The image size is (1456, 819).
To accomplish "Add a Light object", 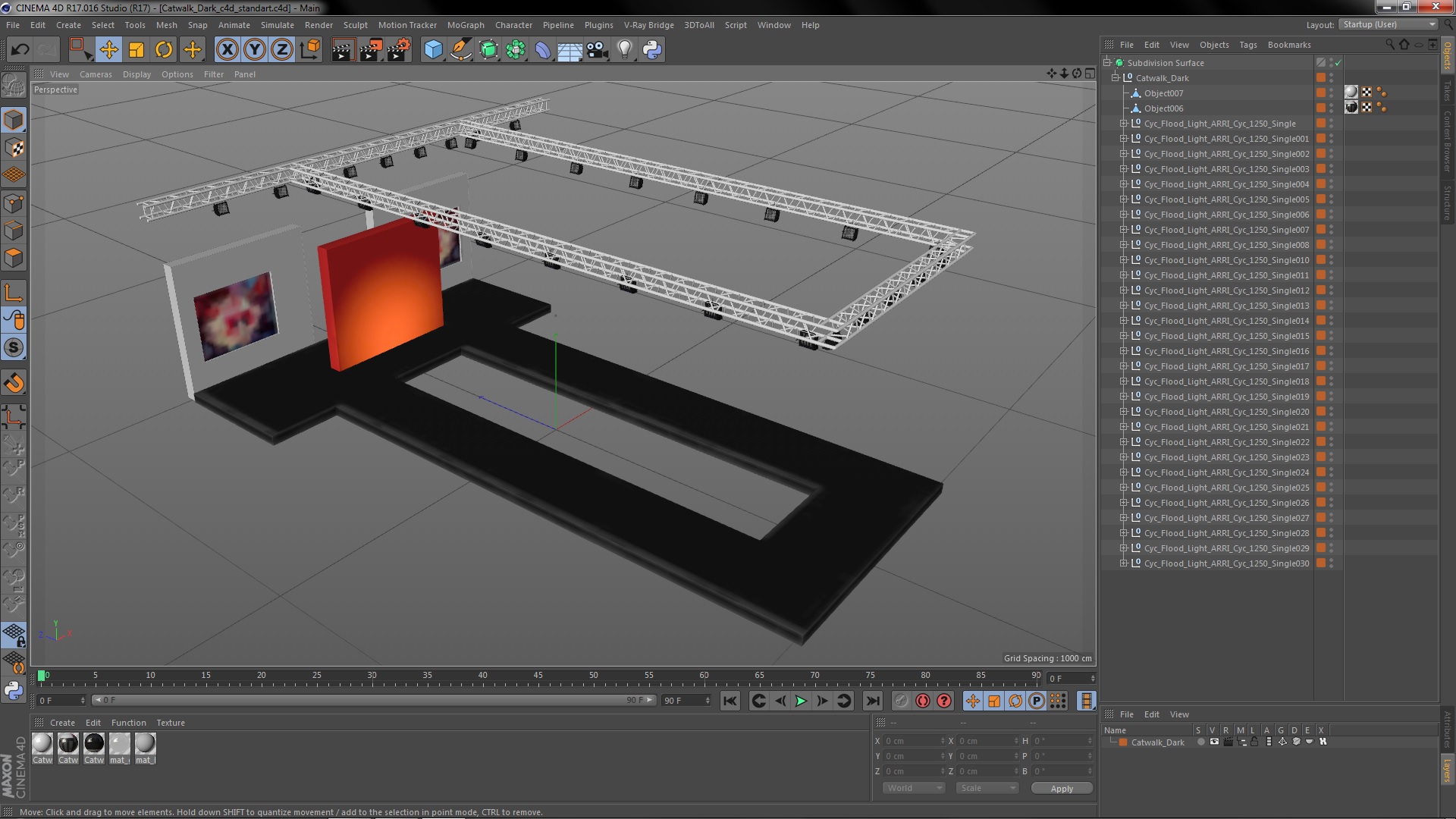I will coord(625,50).
